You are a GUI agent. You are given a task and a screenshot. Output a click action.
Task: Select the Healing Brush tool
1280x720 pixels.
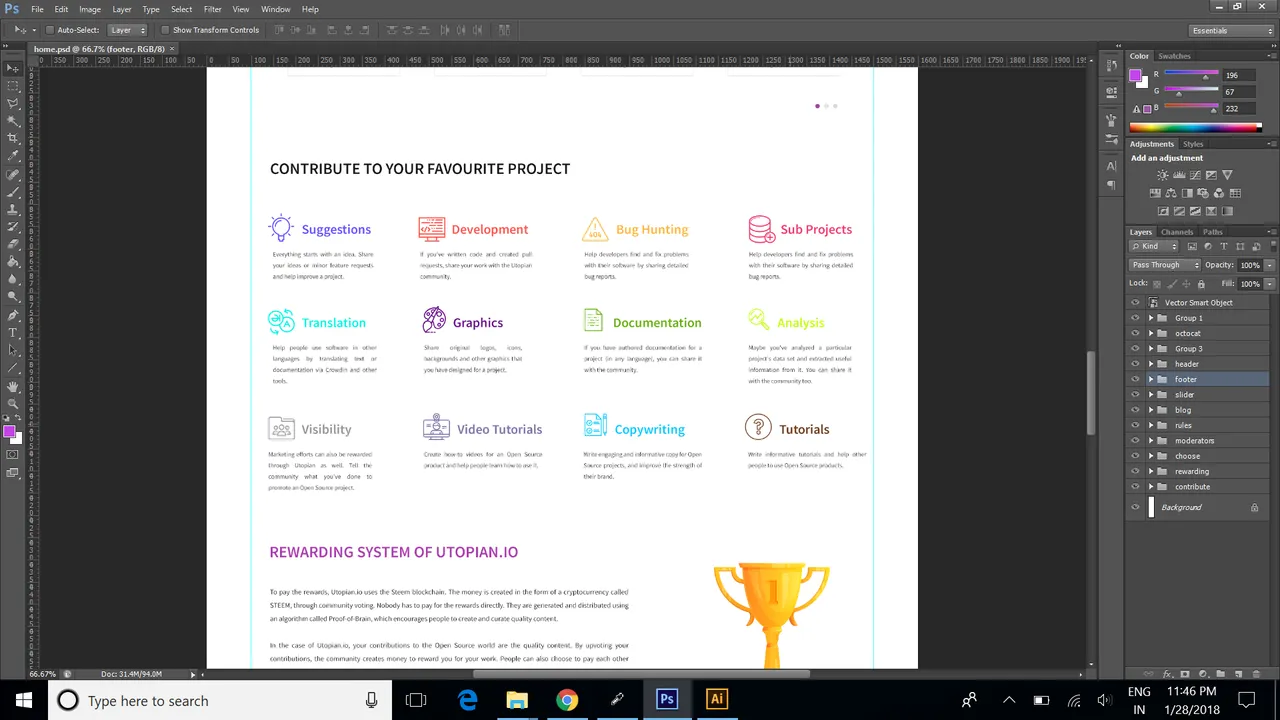12,174
